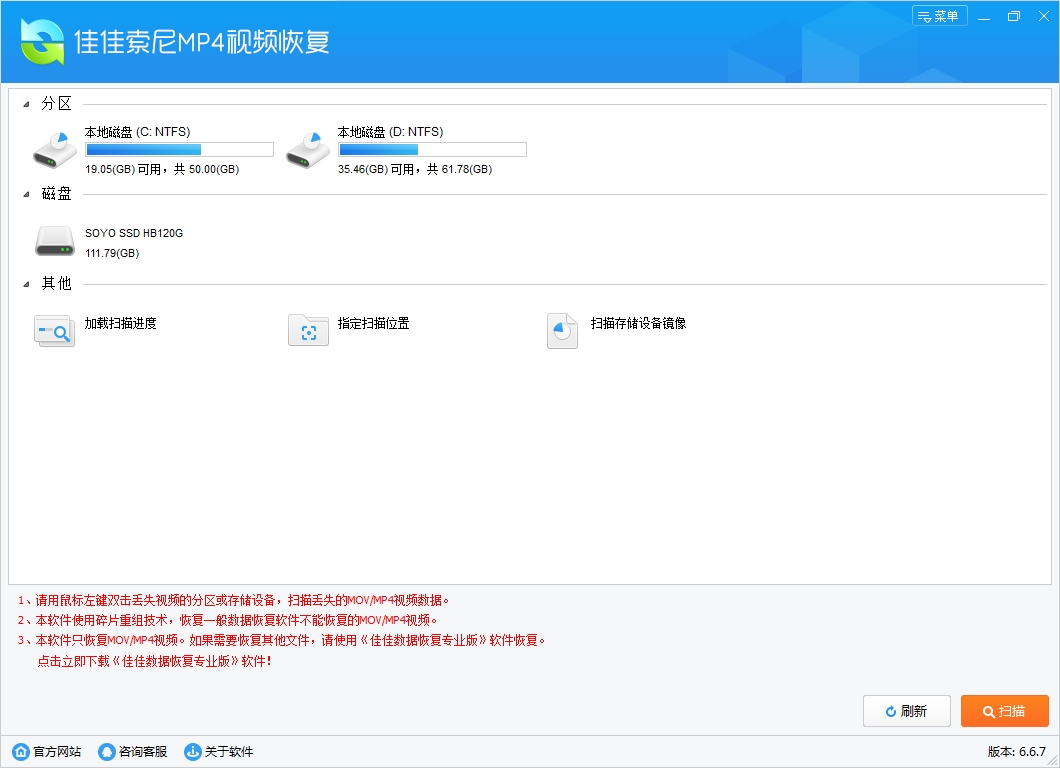Open the 菜单 menu
Viewport: 1060px width, 768px height.
tap(939, 16)
